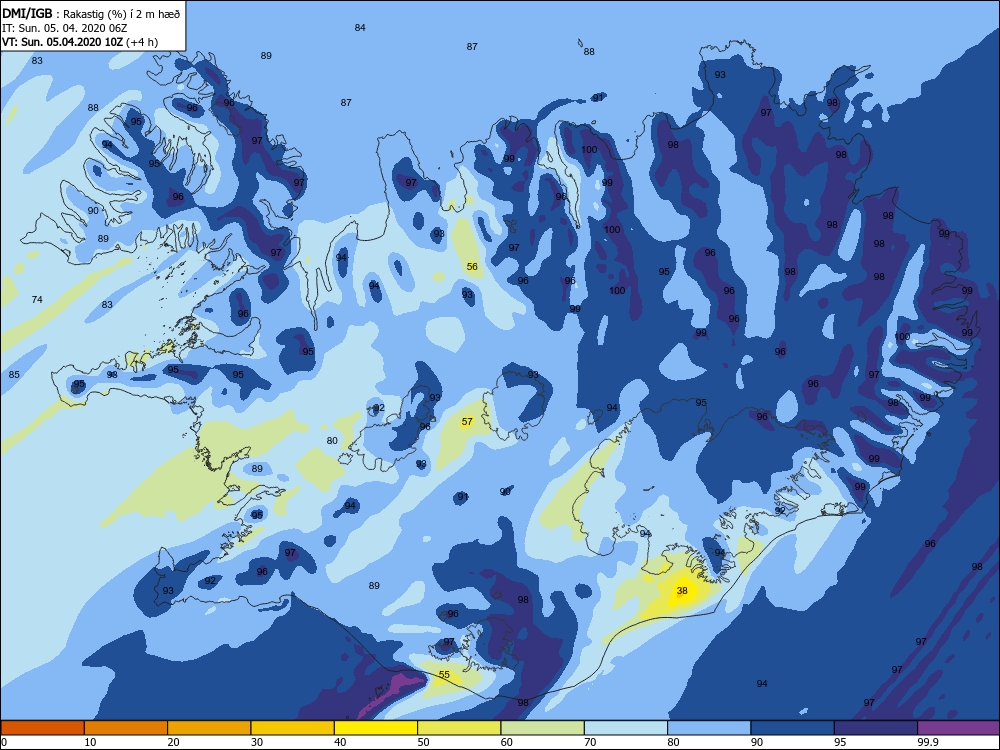Image resolution: width=1000 pixels, height=750 pixels.
Task: Click the purple above-99.9 legend swatch
Action: click(x=958, y=728)
